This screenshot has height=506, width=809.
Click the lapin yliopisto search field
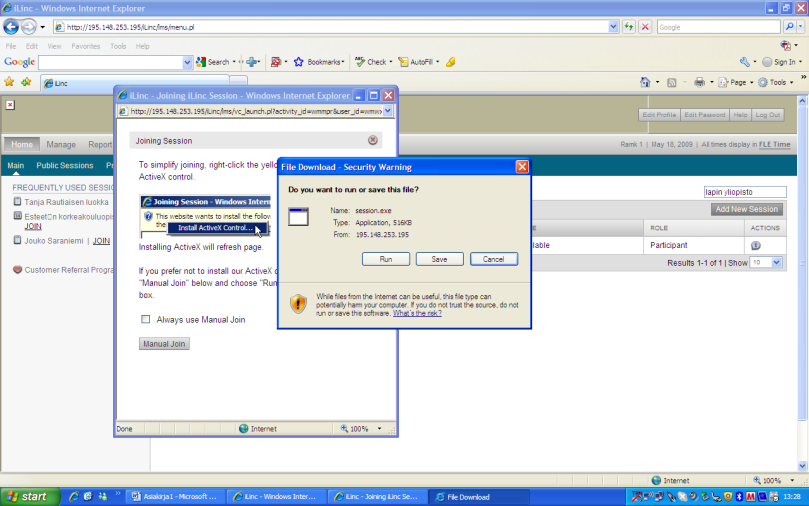click(745, 192)
